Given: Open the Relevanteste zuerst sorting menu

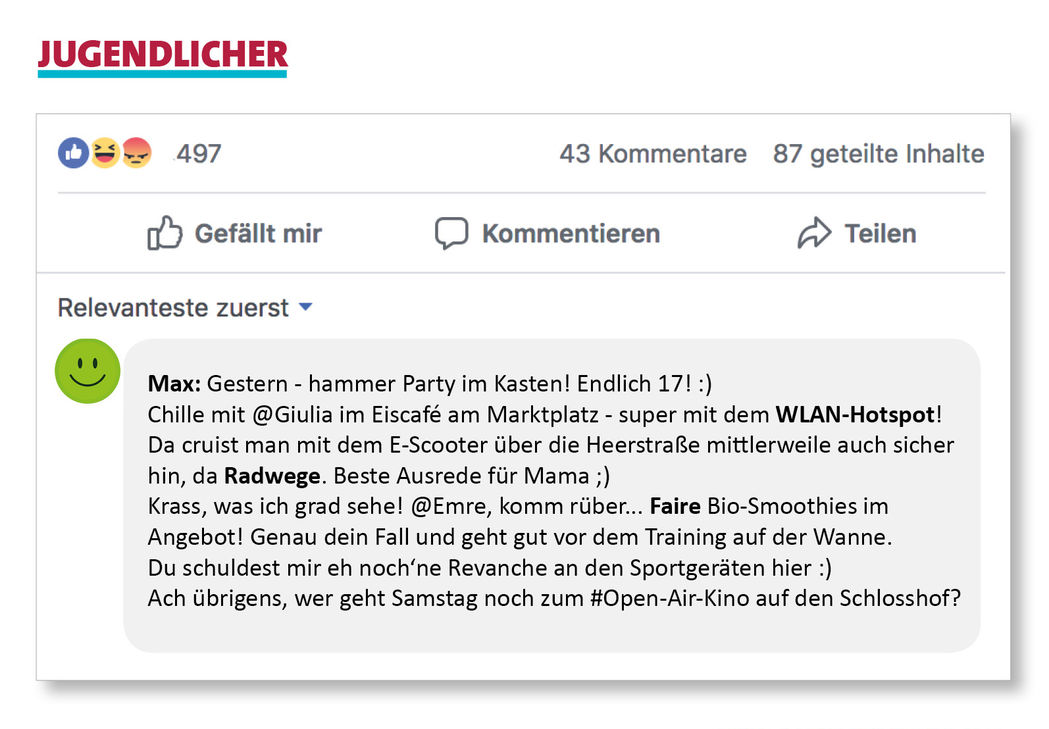Looking at the screenshot, I should pyautogui.click(x=185, y=308).
